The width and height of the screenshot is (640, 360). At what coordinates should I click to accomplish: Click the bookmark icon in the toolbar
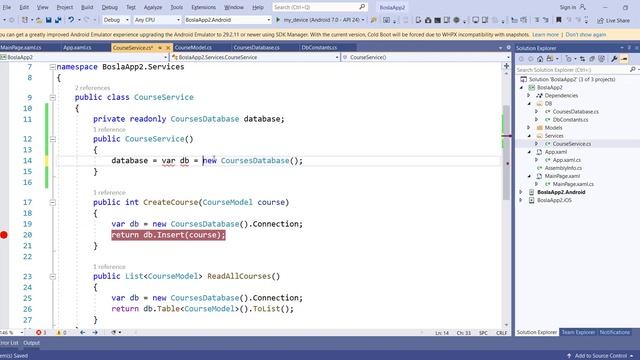(x=559, y=20)
